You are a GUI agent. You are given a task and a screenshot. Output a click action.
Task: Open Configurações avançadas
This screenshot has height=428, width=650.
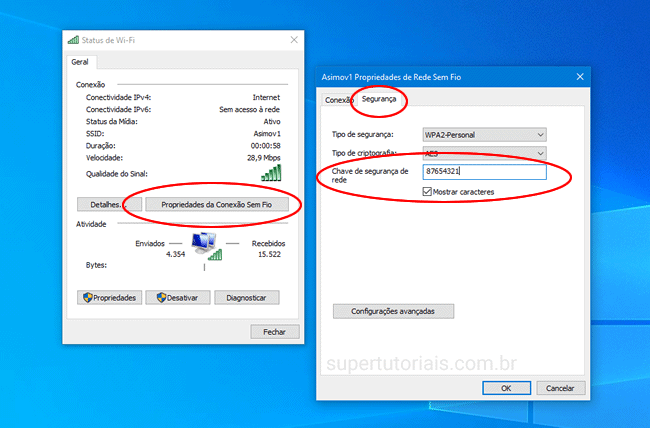tap(393, 311)
